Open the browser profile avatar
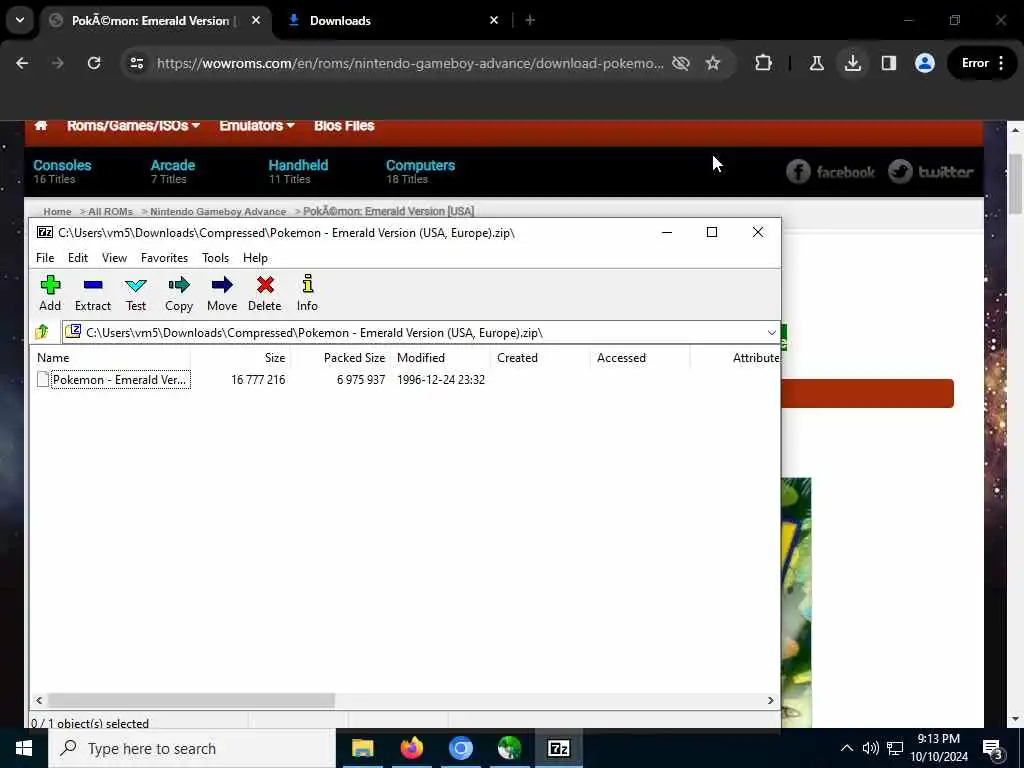Screen dimensions: 1024x768 [925, 63]
